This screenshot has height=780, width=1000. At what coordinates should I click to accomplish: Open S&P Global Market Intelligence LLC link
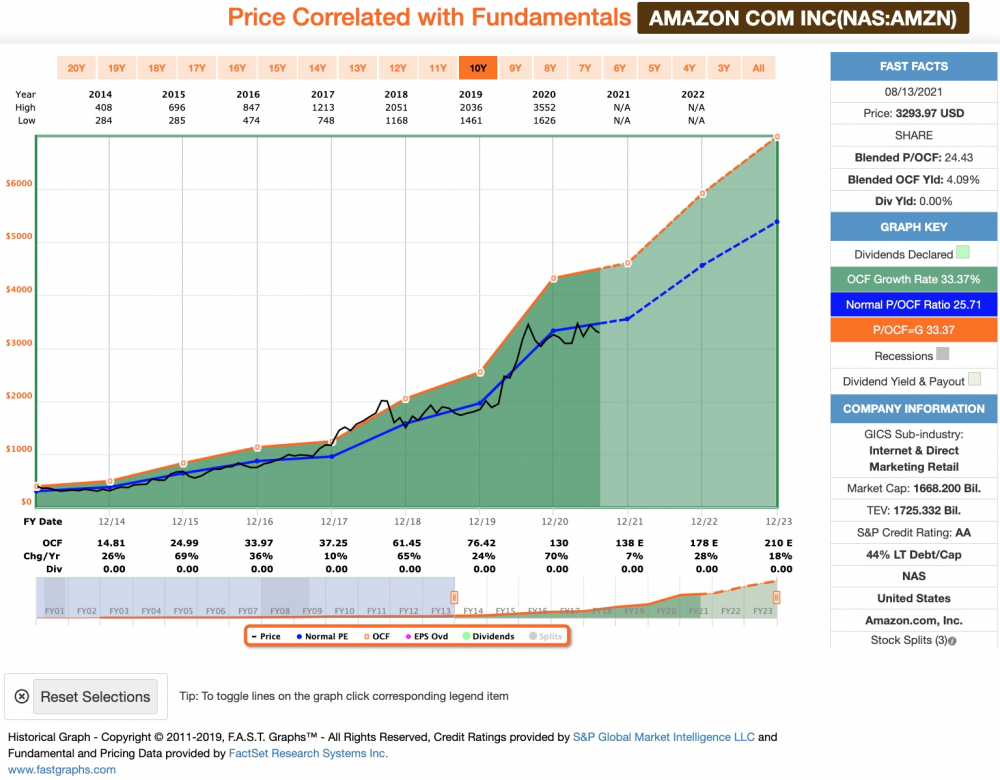click(x=663, y=737)
